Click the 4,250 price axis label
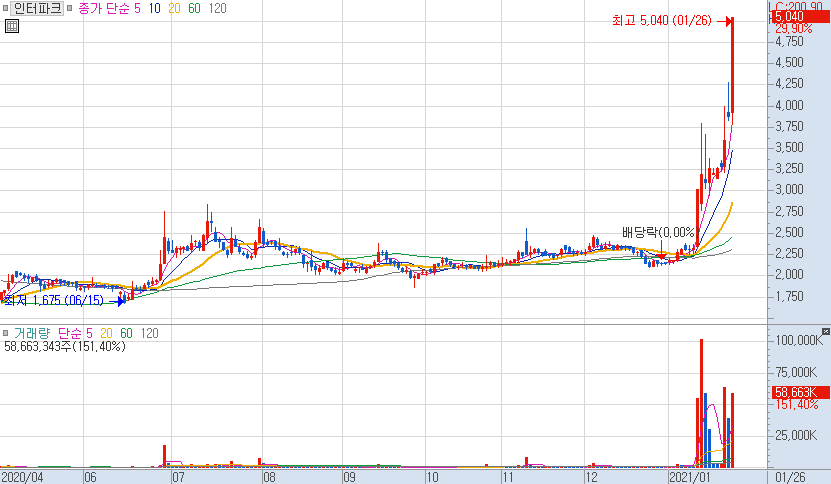This screenshot has width=831, height=484. pyautogui.click(x=790, y=83)
